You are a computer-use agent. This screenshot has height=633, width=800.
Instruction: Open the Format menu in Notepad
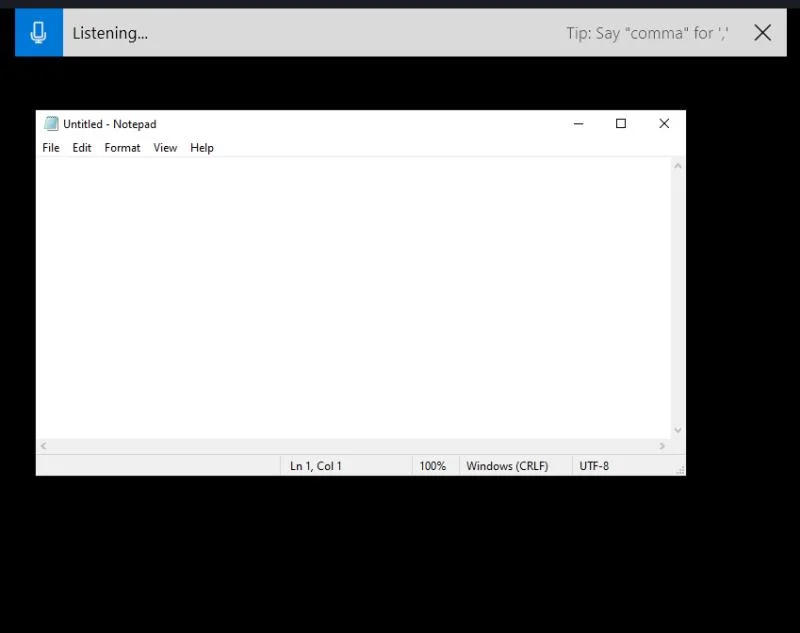point(122,148)
